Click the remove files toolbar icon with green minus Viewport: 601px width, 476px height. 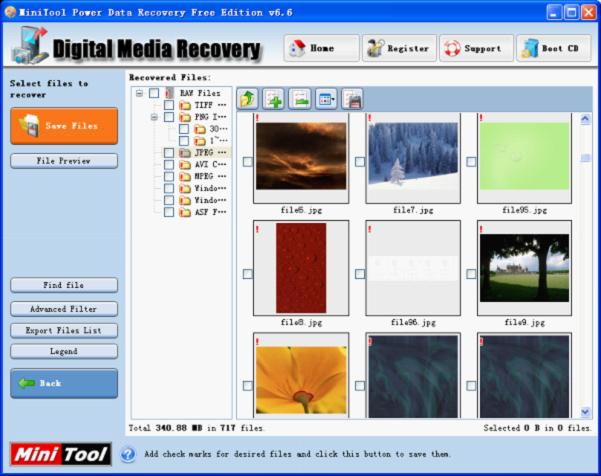click(300, 99)
